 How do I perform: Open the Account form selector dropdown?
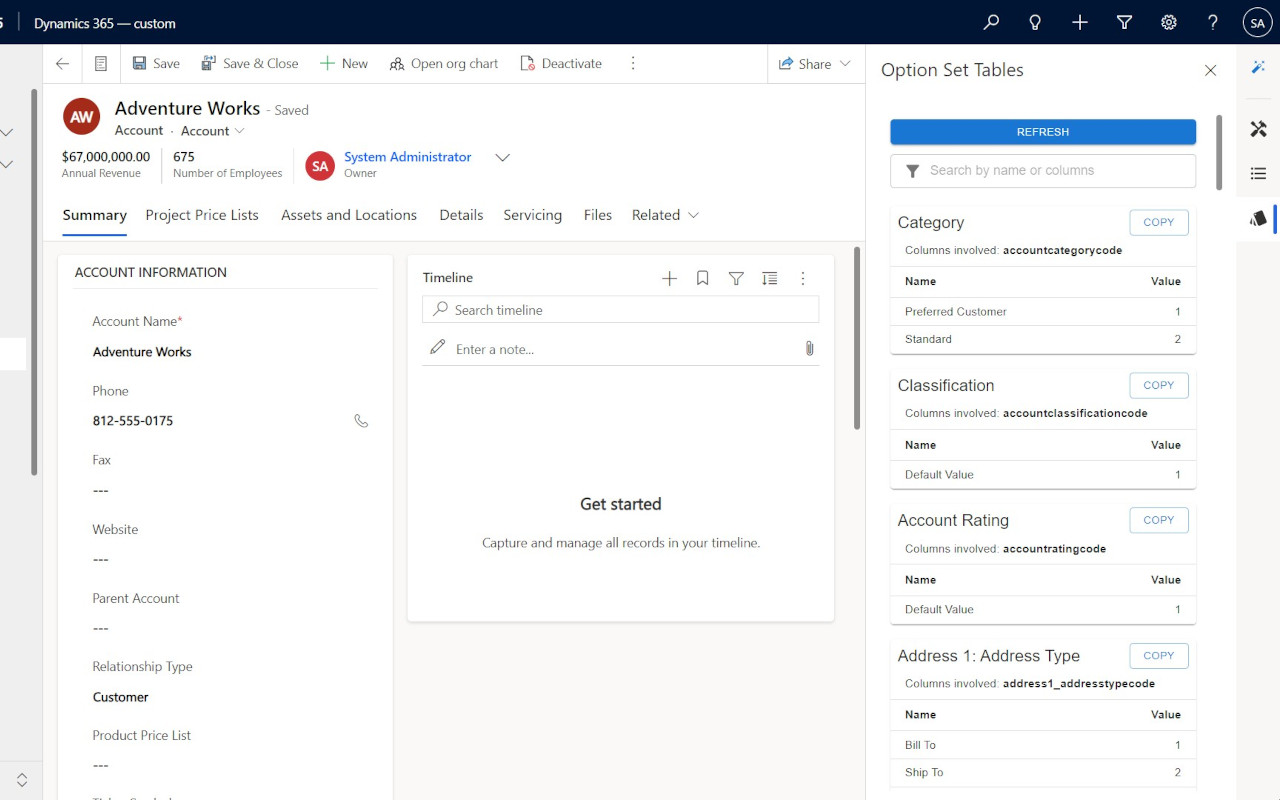pos(213,131)
